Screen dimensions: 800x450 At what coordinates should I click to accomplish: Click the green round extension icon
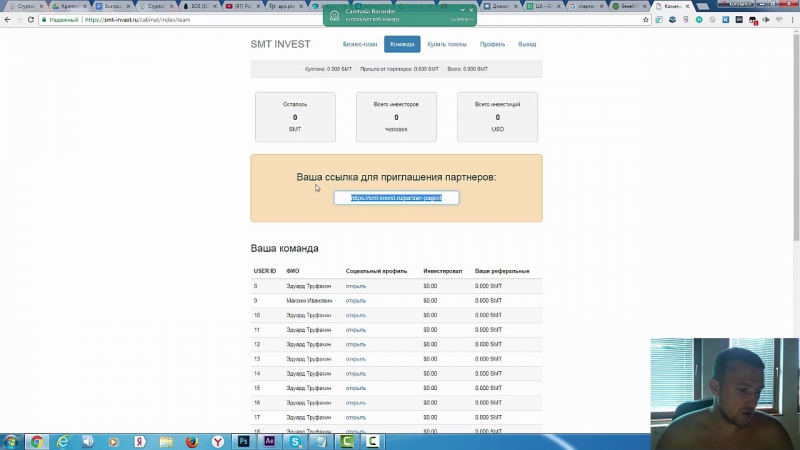coord(699,19)
